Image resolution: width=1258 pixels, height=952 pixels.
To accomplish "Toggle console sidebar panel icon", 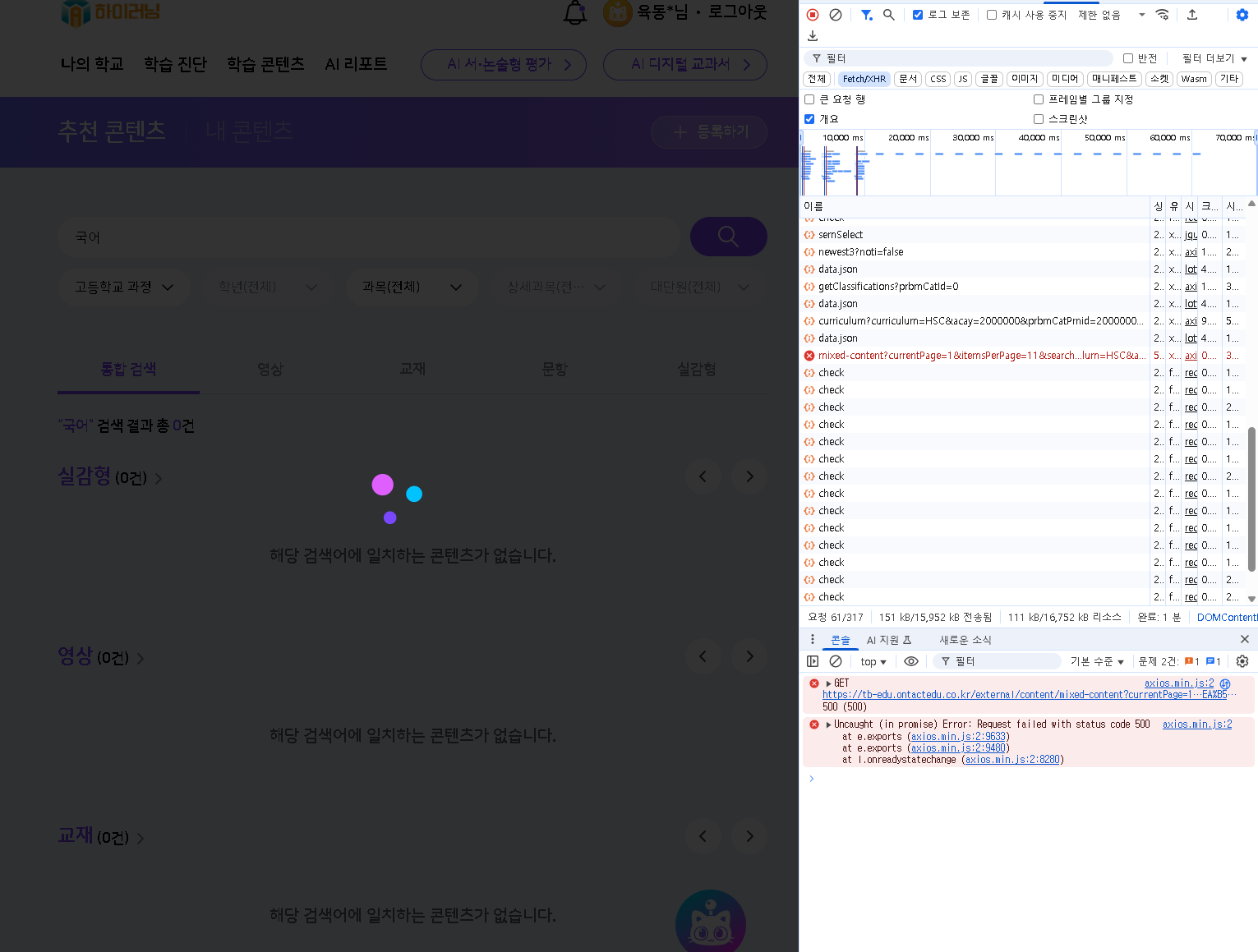I will [813, 661].
